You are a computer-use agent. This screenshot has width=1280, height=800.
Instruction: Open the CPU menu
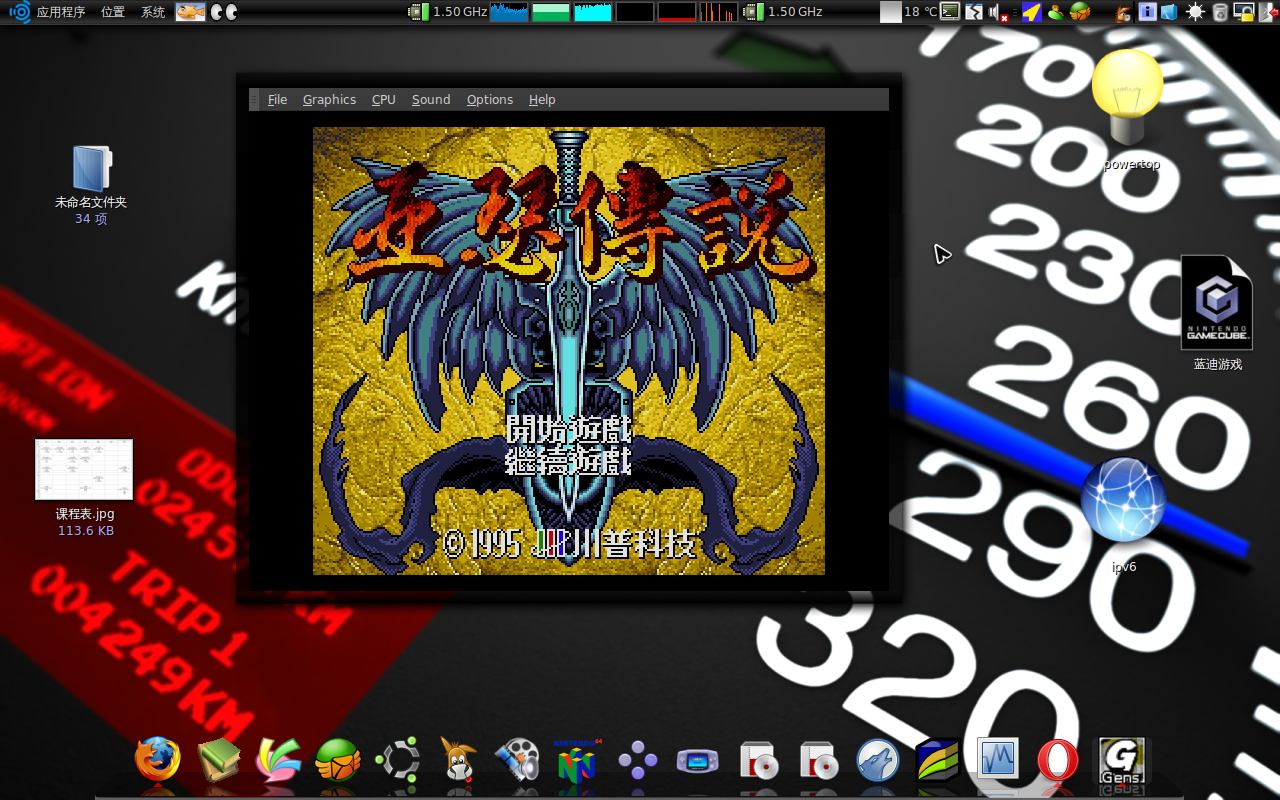[383, 100]
